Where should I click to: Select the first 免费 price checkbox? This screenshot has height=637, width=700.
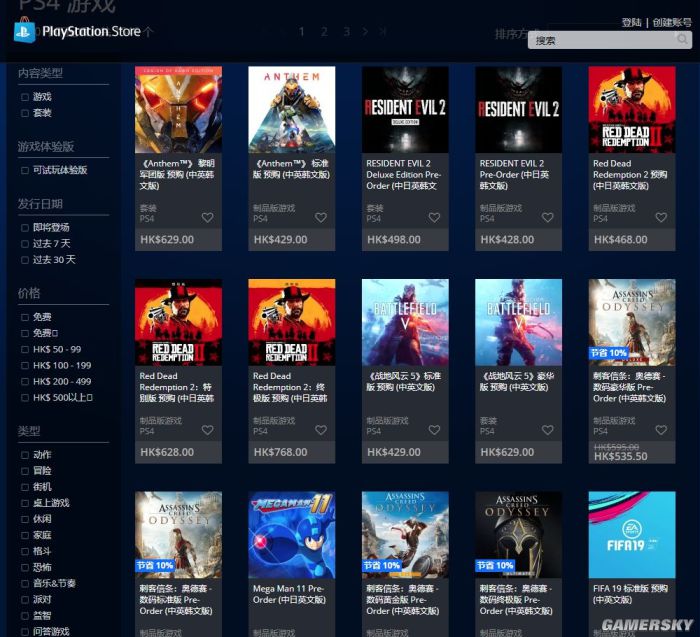click(25, 317)
